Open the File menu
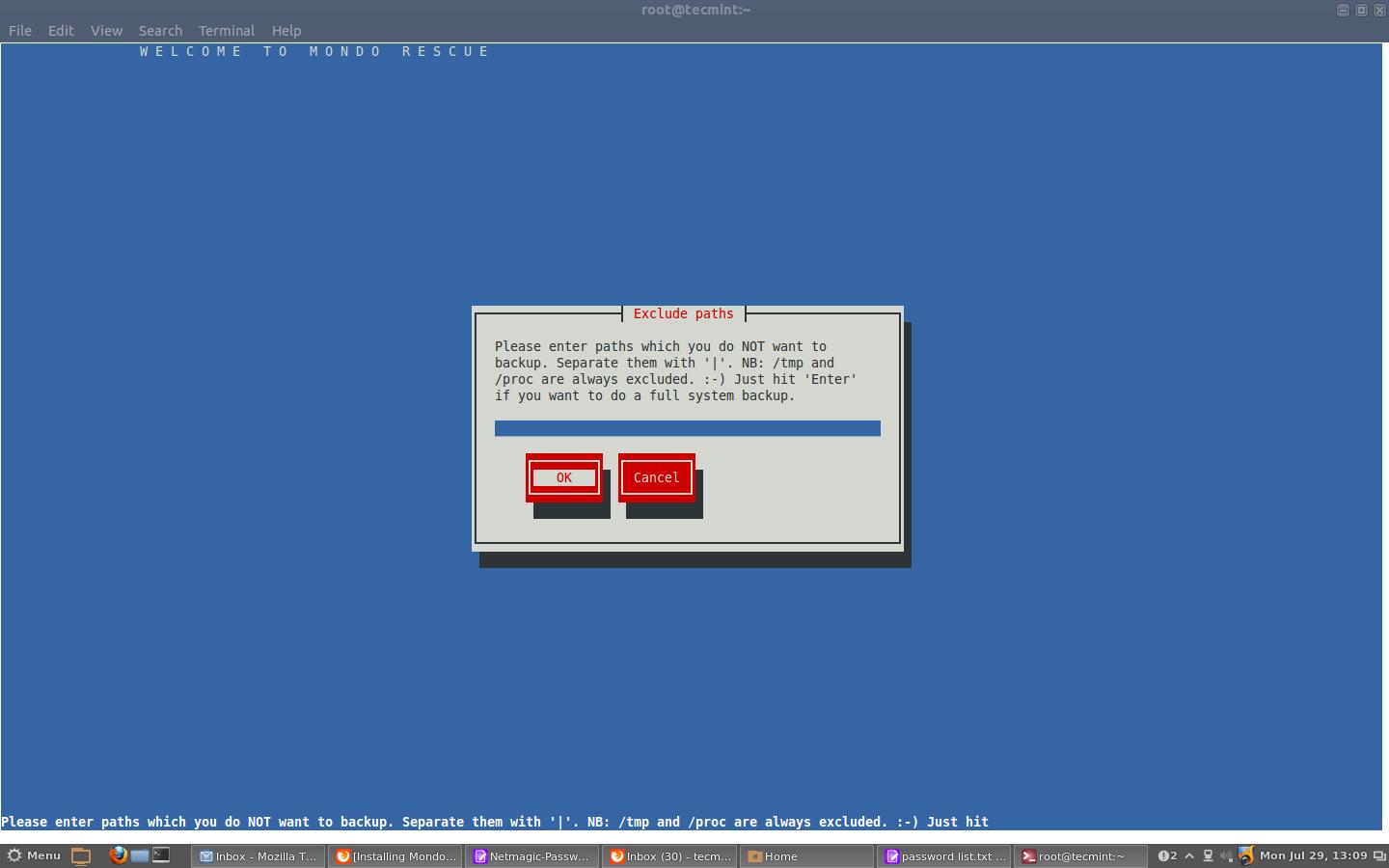This screenshot has width=1389, height=868. coord(20,31)
